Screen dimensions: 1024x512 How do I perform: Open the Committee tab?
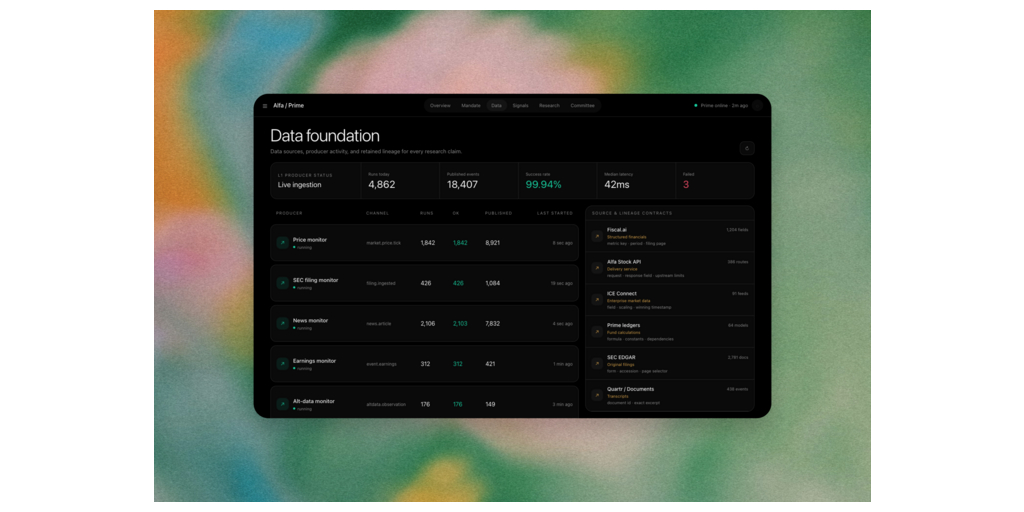click(x=583, y=106)
